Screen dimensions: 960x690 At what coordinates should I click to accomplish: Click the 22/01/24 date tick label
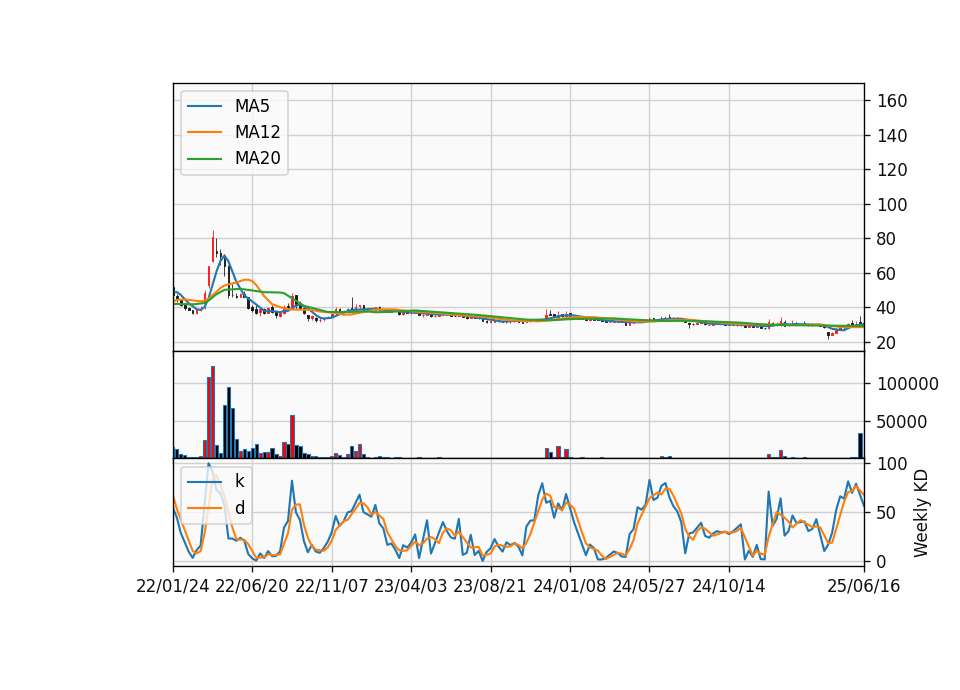pyautogui.click(x=173, y=586)
